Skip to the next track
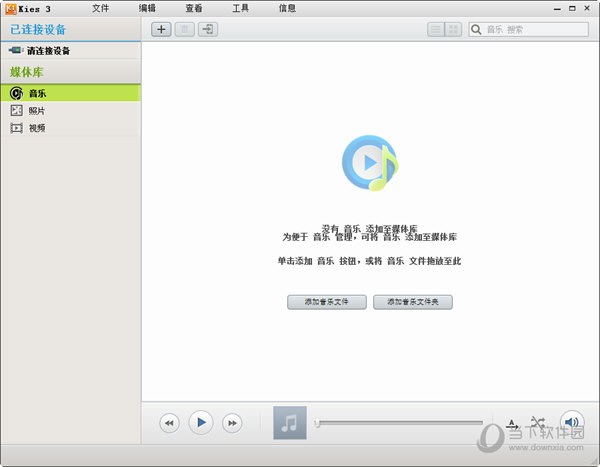The image size is (600, 467). pyautogui.click(x=232, y=423)
